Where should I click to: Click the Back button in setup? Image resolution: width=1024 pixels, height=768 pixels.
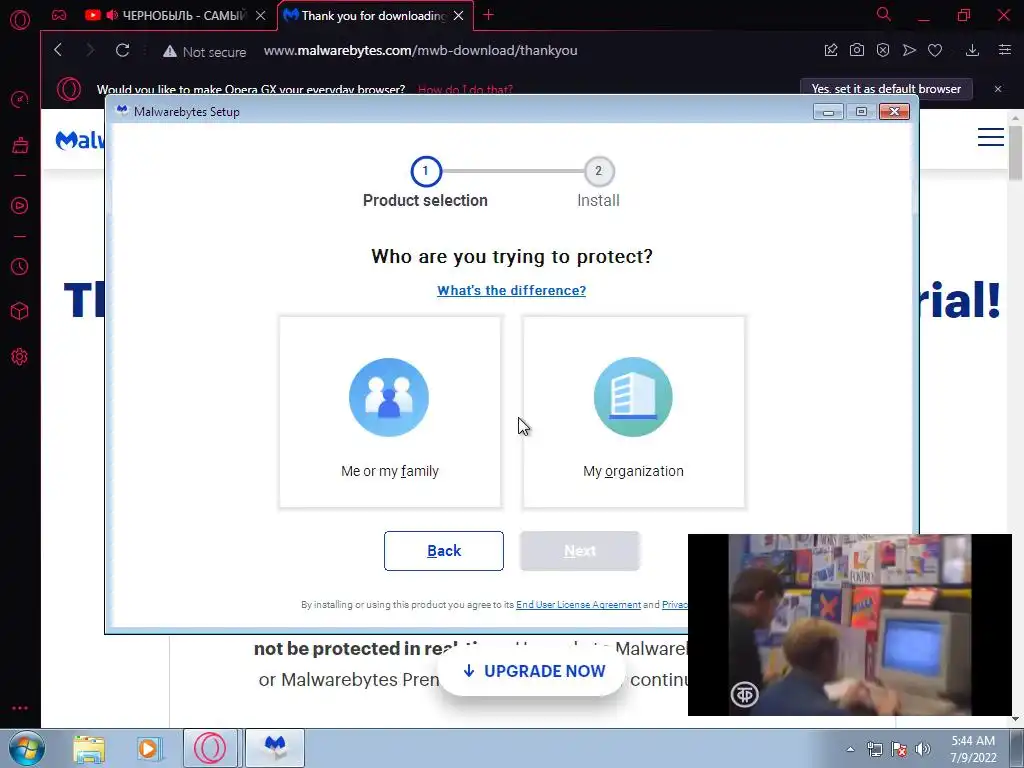[443, 551]
